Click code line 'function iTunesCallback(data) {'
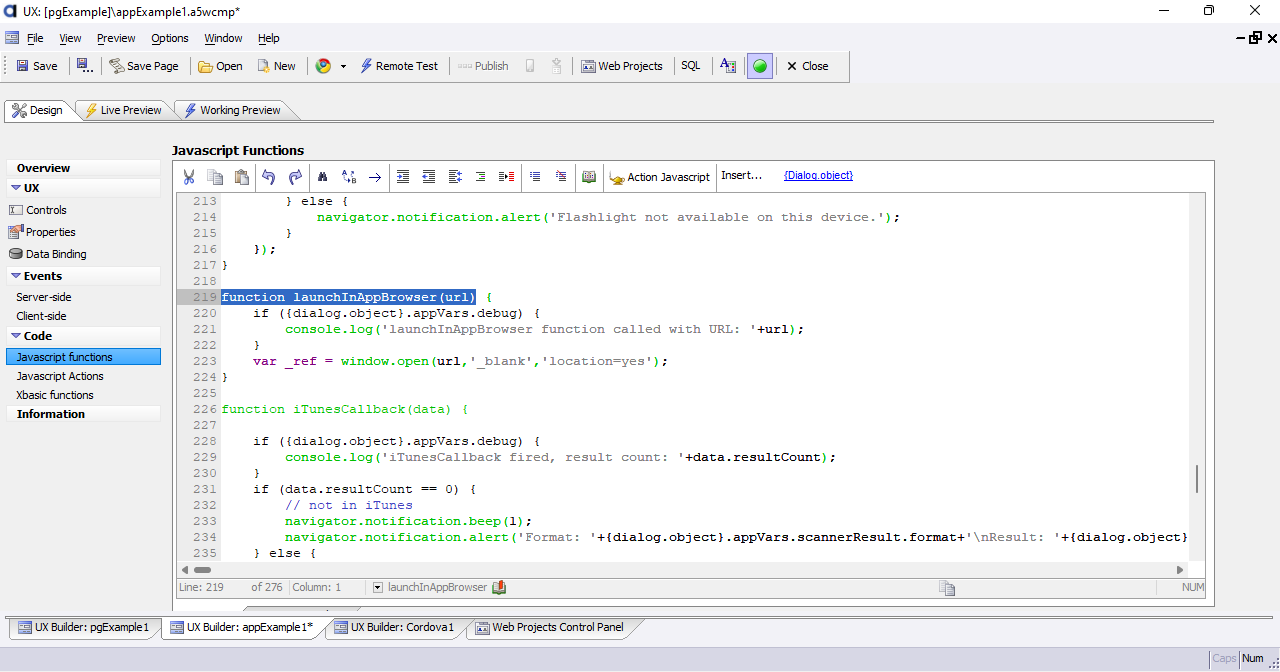1280x672 pixels. click(x=345, y=409)
